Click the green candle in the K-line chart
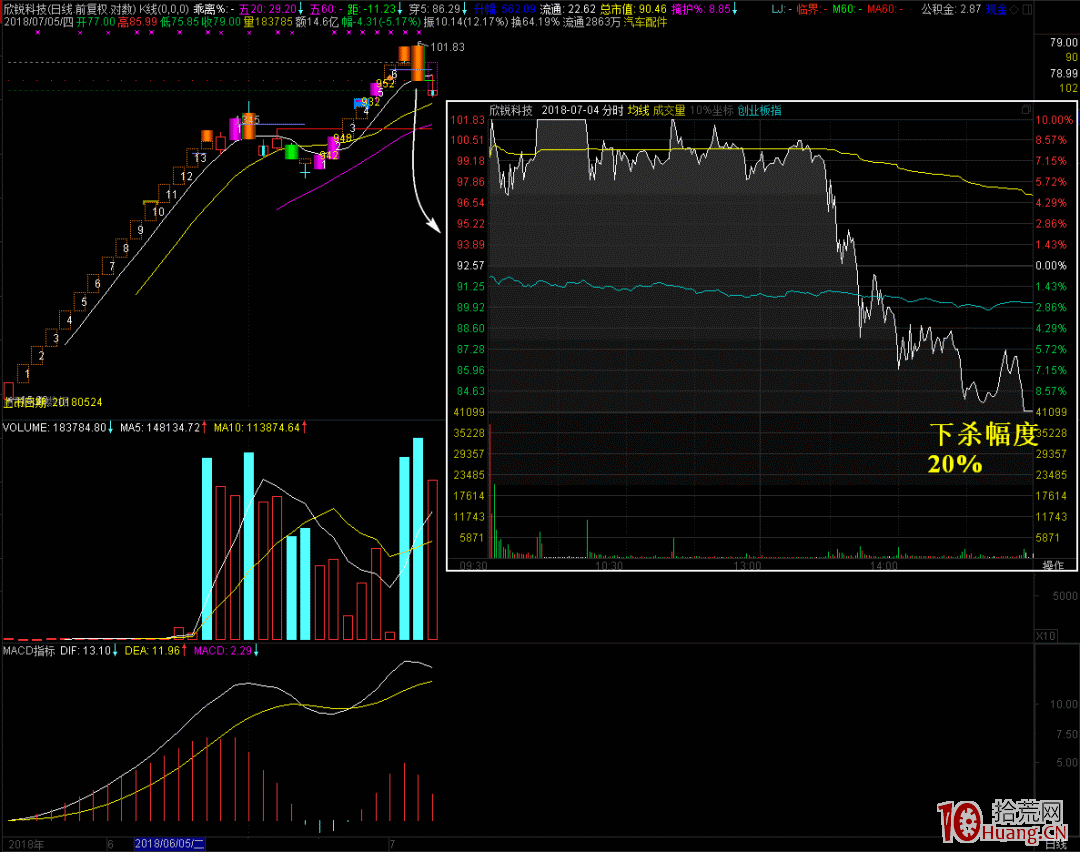 (x=291, y=152)
